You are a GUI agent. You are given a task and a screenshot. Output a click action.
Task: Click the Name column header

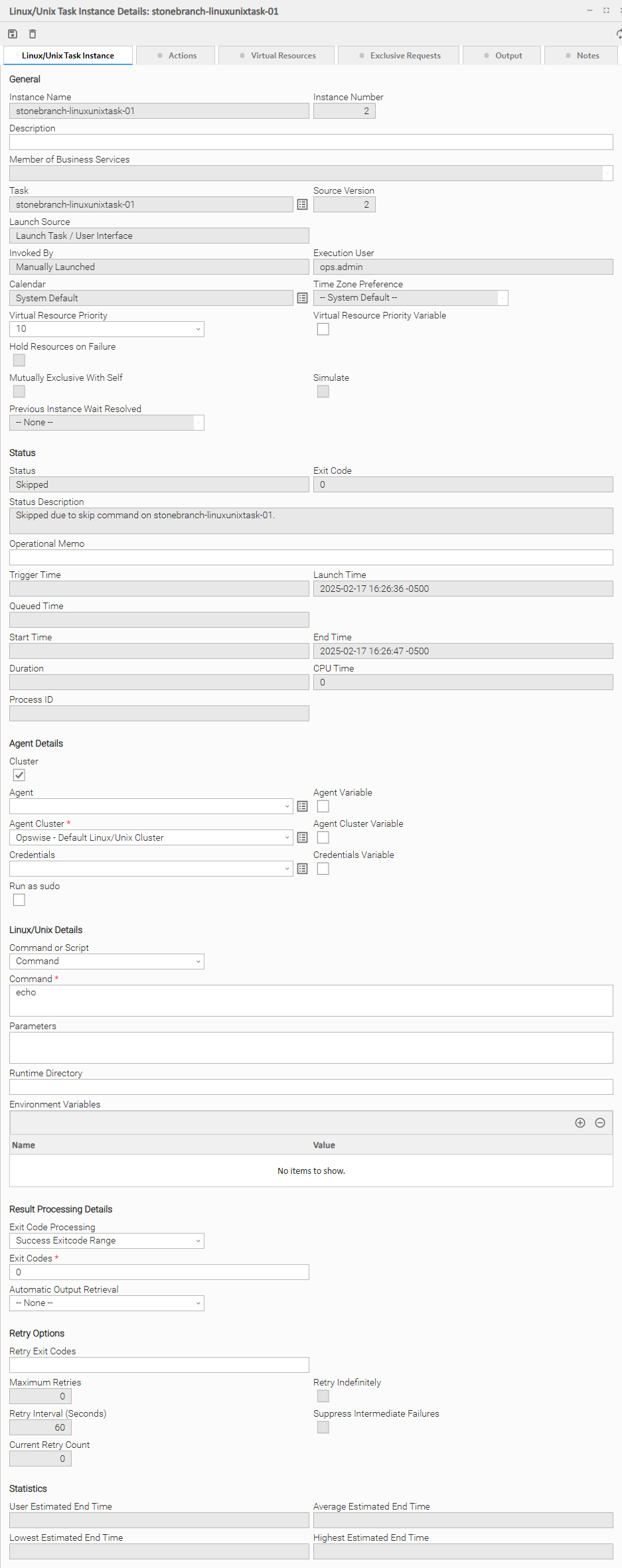click(x=24, y=1145)
